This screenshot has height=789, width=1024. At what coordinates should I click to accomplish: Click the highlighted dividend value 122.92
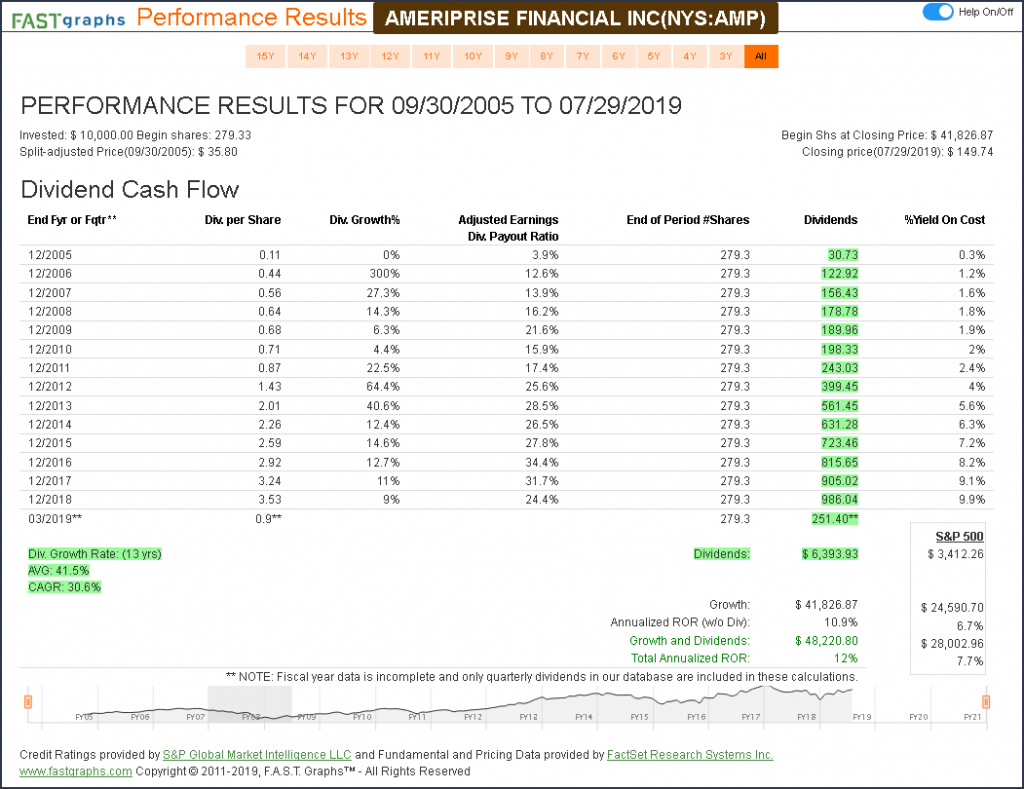(x=839, y=274)
